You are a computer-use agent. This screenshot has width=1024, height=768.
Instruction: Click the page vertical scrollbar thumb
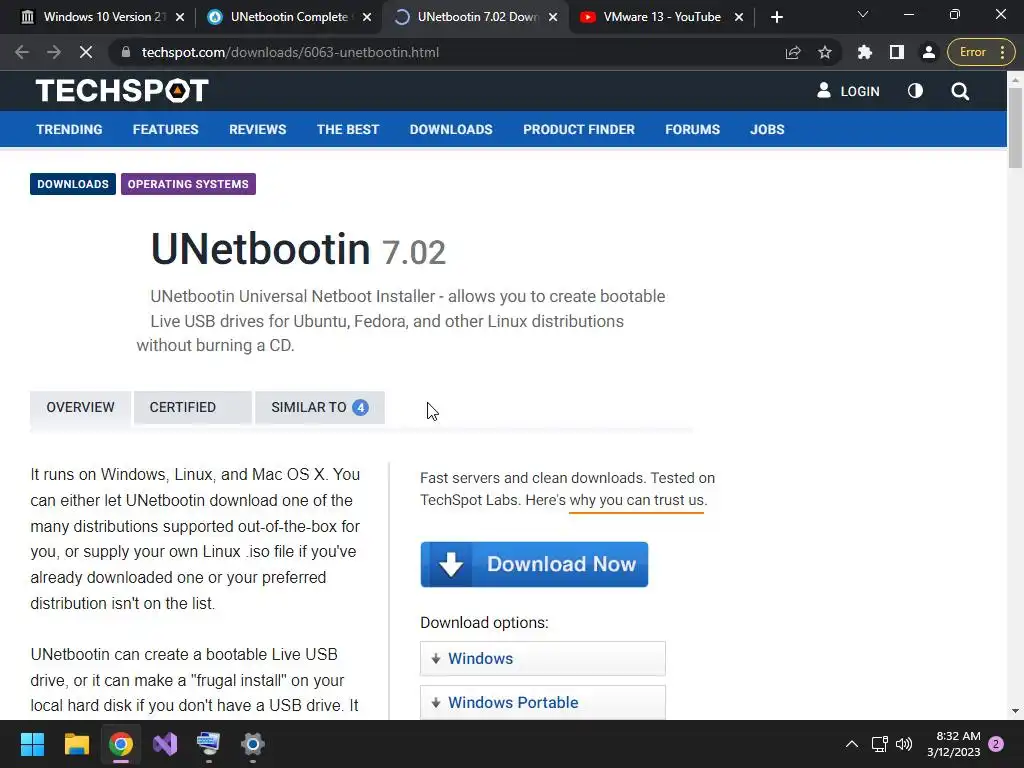(1015, 127)
